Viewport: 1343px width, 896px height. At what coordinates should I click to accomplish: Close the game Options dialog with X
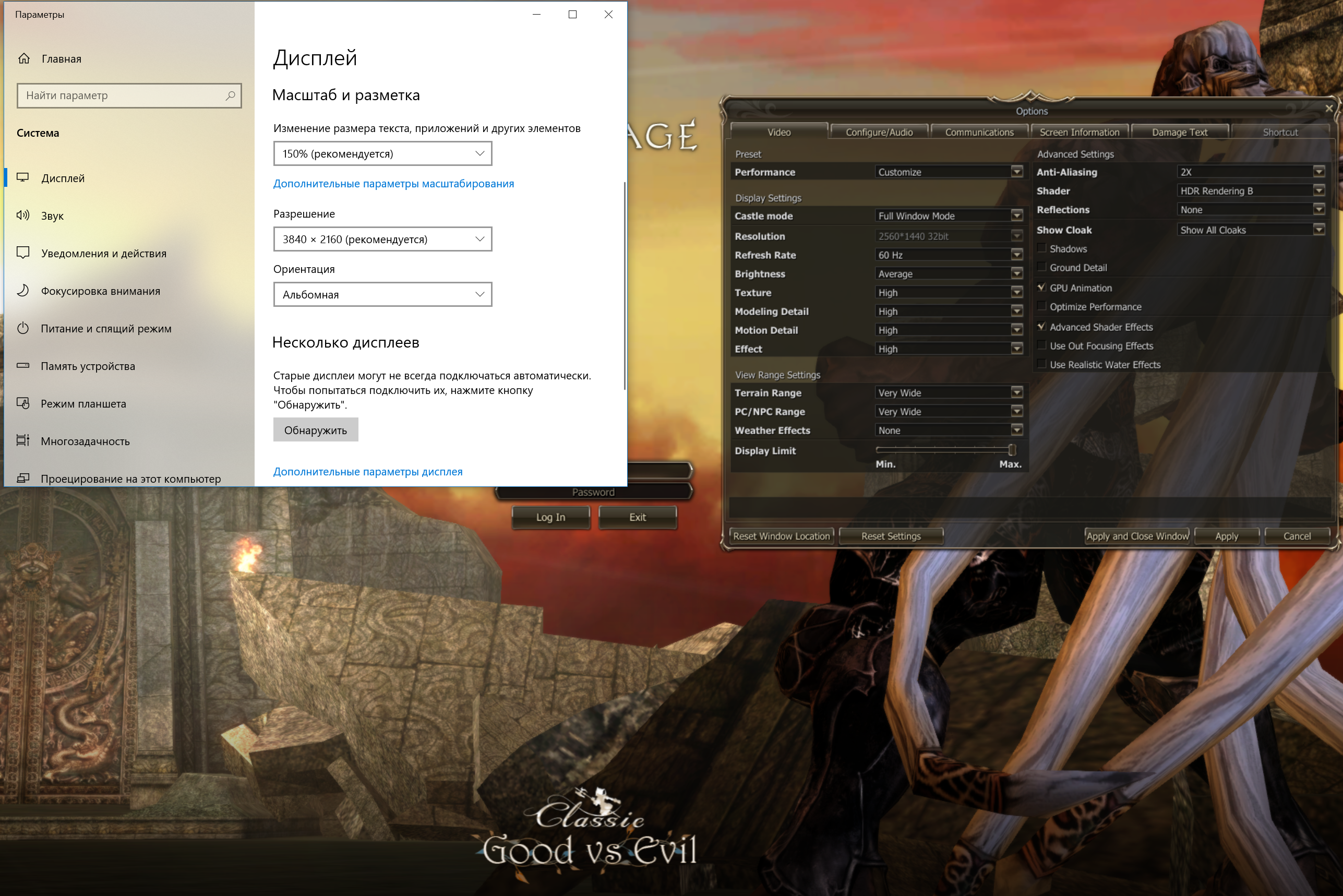pos(1329,108)
